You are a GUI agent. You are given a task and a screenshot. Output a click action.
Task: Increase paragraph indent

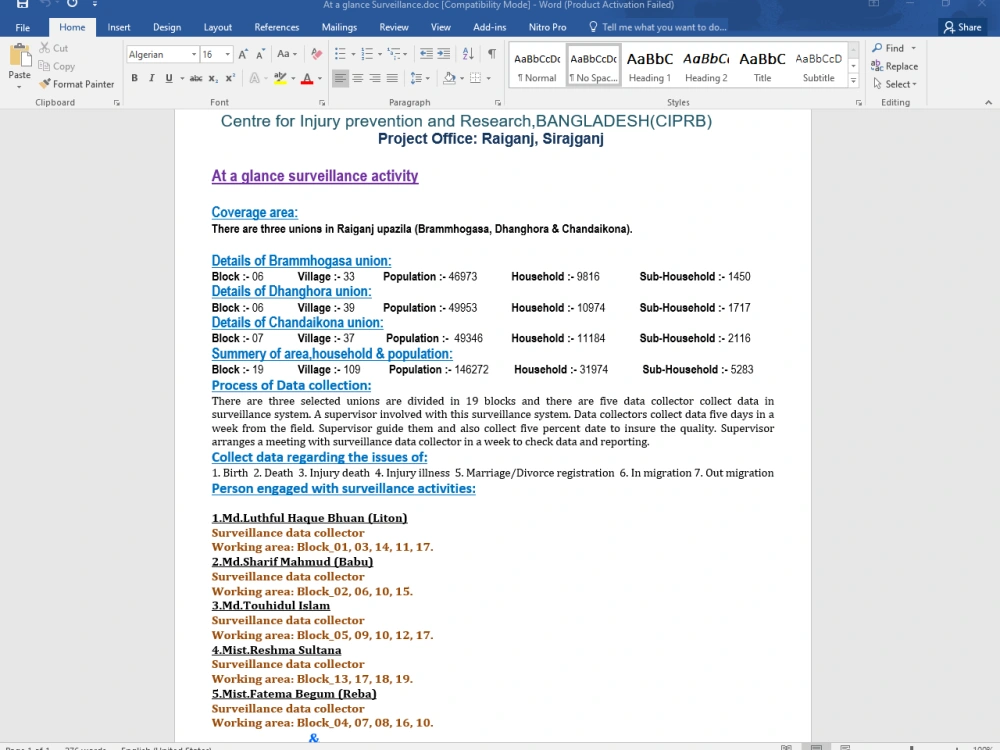pyautogui.click(x=443, y=54)
